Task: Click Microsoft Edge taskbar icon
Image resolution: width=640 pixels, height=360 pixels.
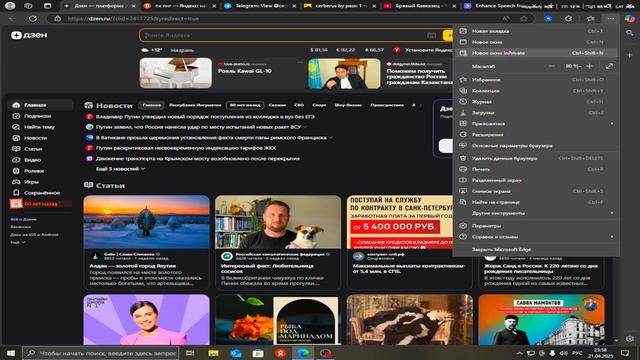Action: 302,353
